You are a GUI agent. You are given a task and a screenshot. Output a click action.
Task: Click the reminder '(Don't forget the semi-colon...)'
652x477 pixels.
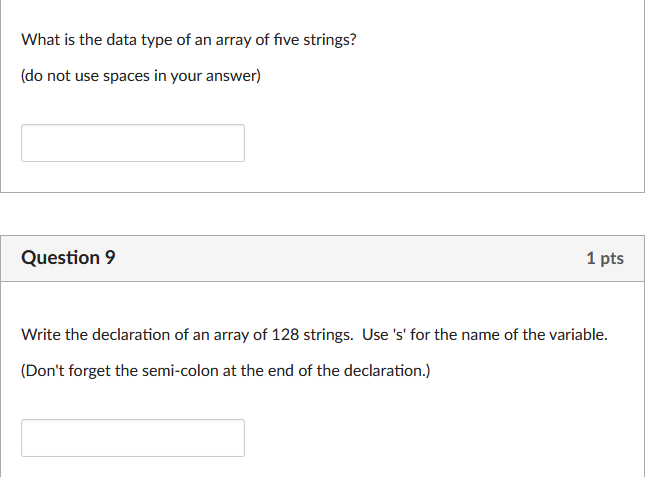click(x=225, y=371)
